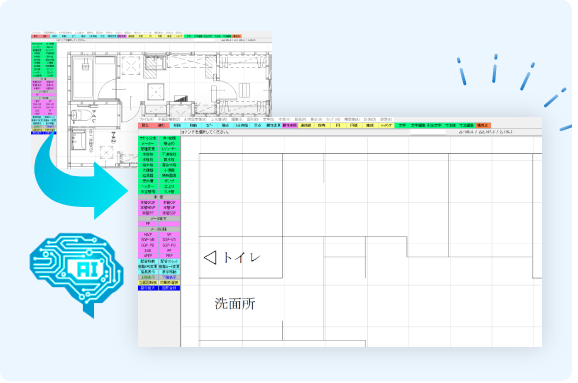Open the 表示 menu in the menu bar
Viewport: 578px width, 383px height.
316,119
